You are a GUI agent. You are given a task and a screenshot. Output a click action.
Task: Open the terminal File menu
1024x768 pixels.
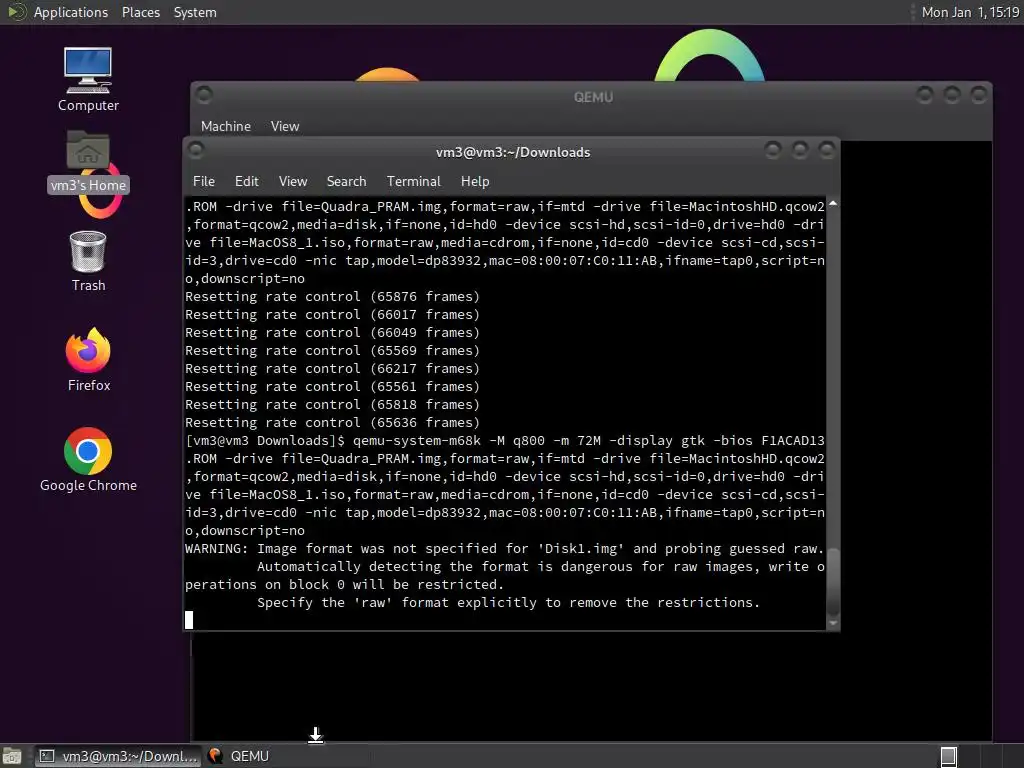pos(204,181)
